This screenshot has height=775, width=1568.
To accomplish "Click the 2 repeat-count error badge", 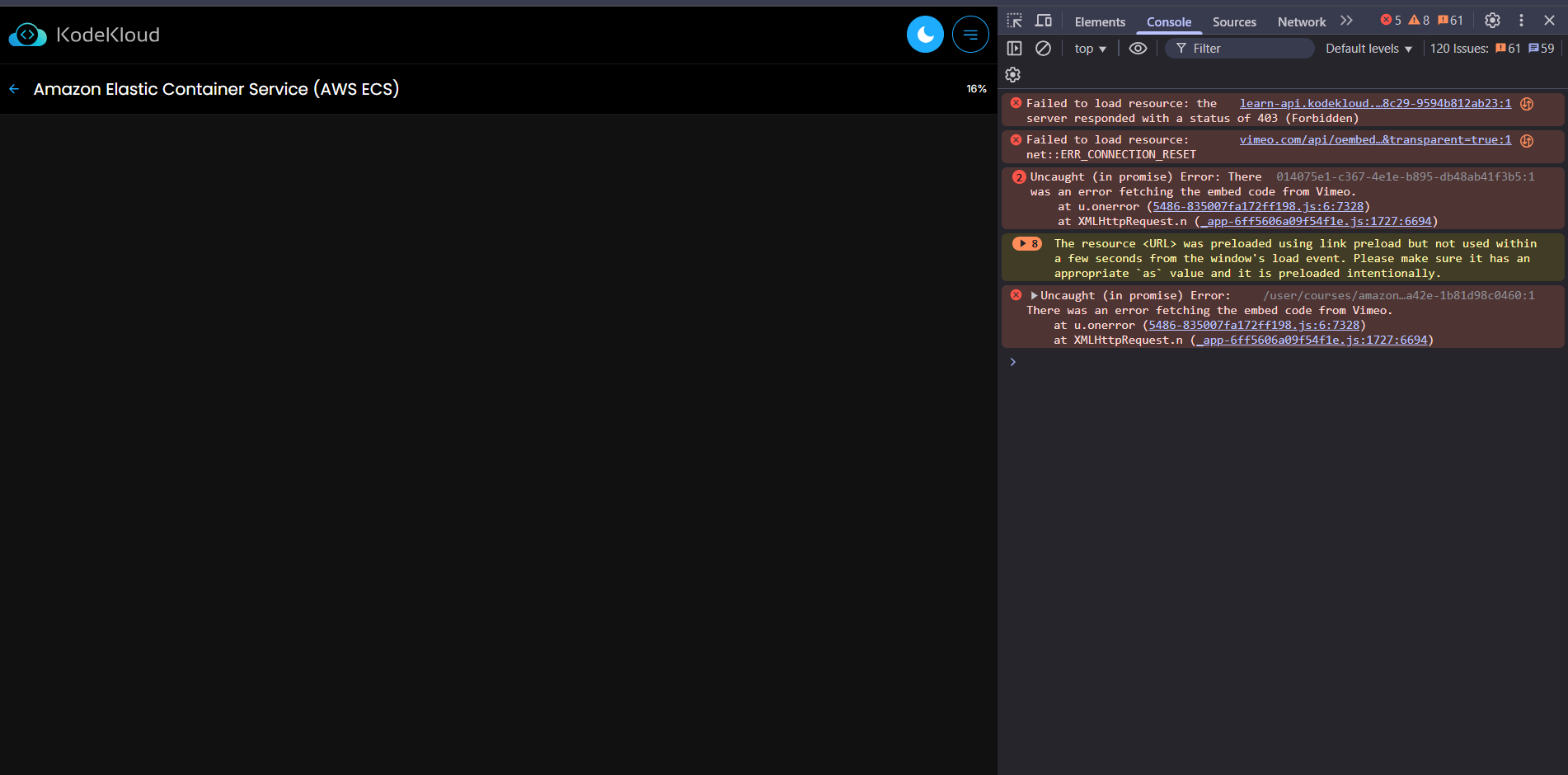I will coord(1019,177).
